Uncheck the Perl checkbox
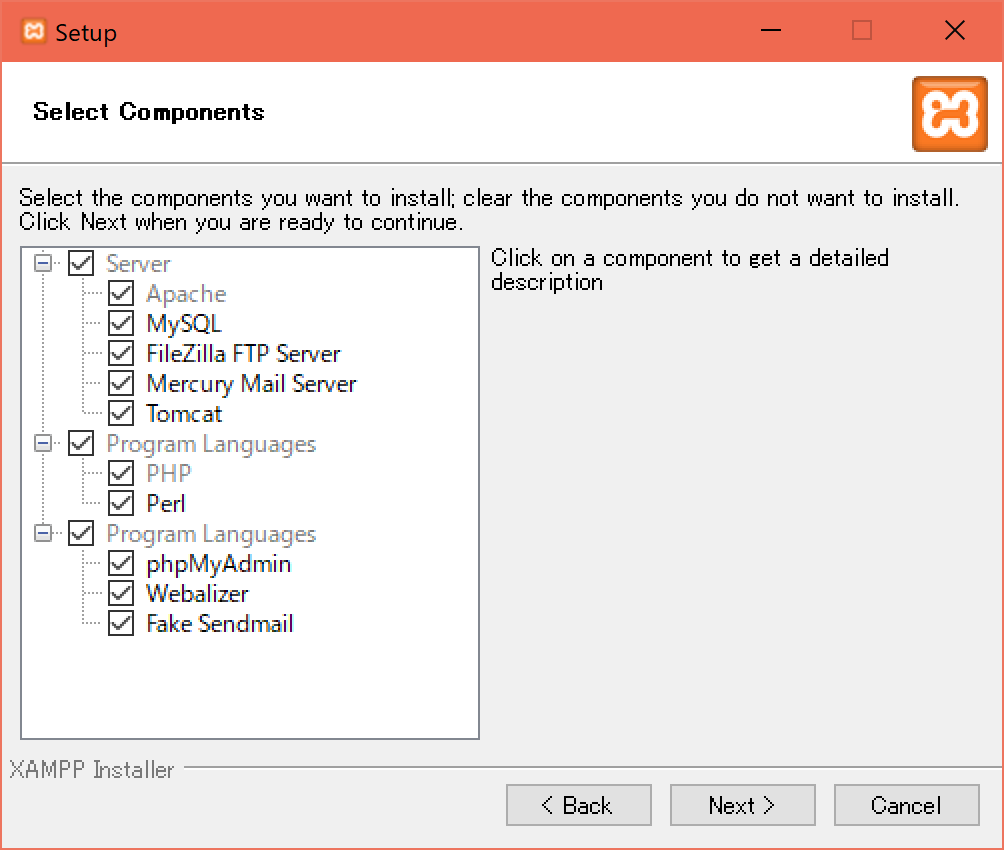Image resolution: width=1004 pixels, height=850 pixels. pos(121,503)
